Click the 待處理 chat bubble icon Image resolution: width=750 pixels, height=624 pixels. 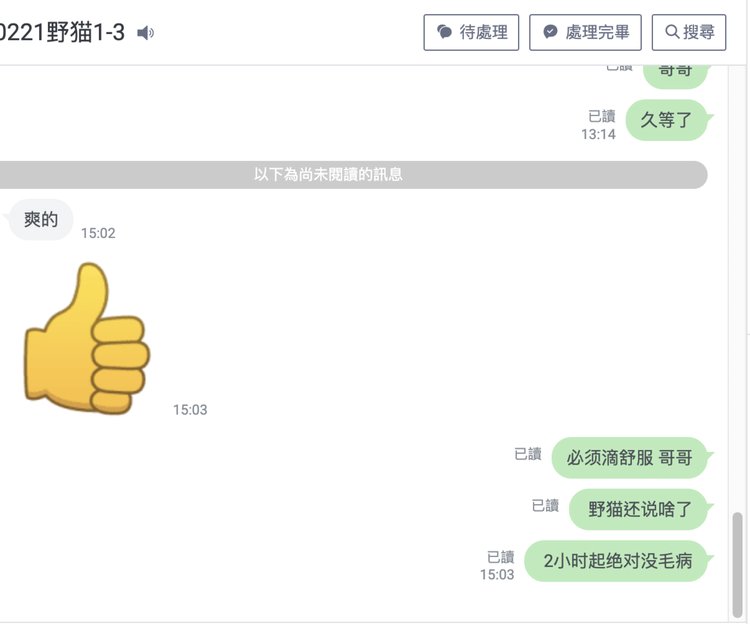(x=444, y=32)
